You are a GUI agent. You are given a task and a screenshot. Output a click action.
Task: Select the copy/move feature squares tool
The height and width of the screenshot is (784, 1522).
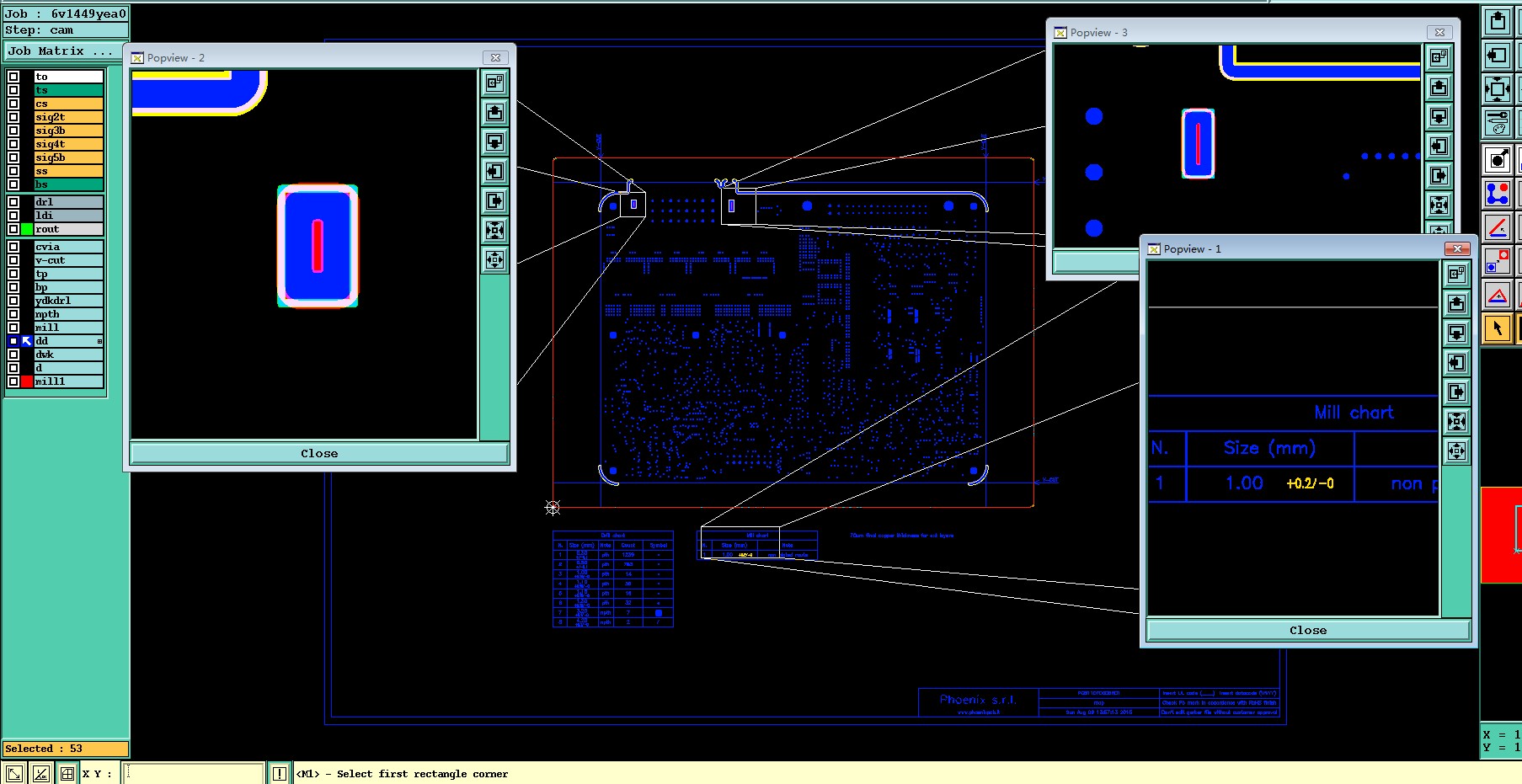point(1498,261)
